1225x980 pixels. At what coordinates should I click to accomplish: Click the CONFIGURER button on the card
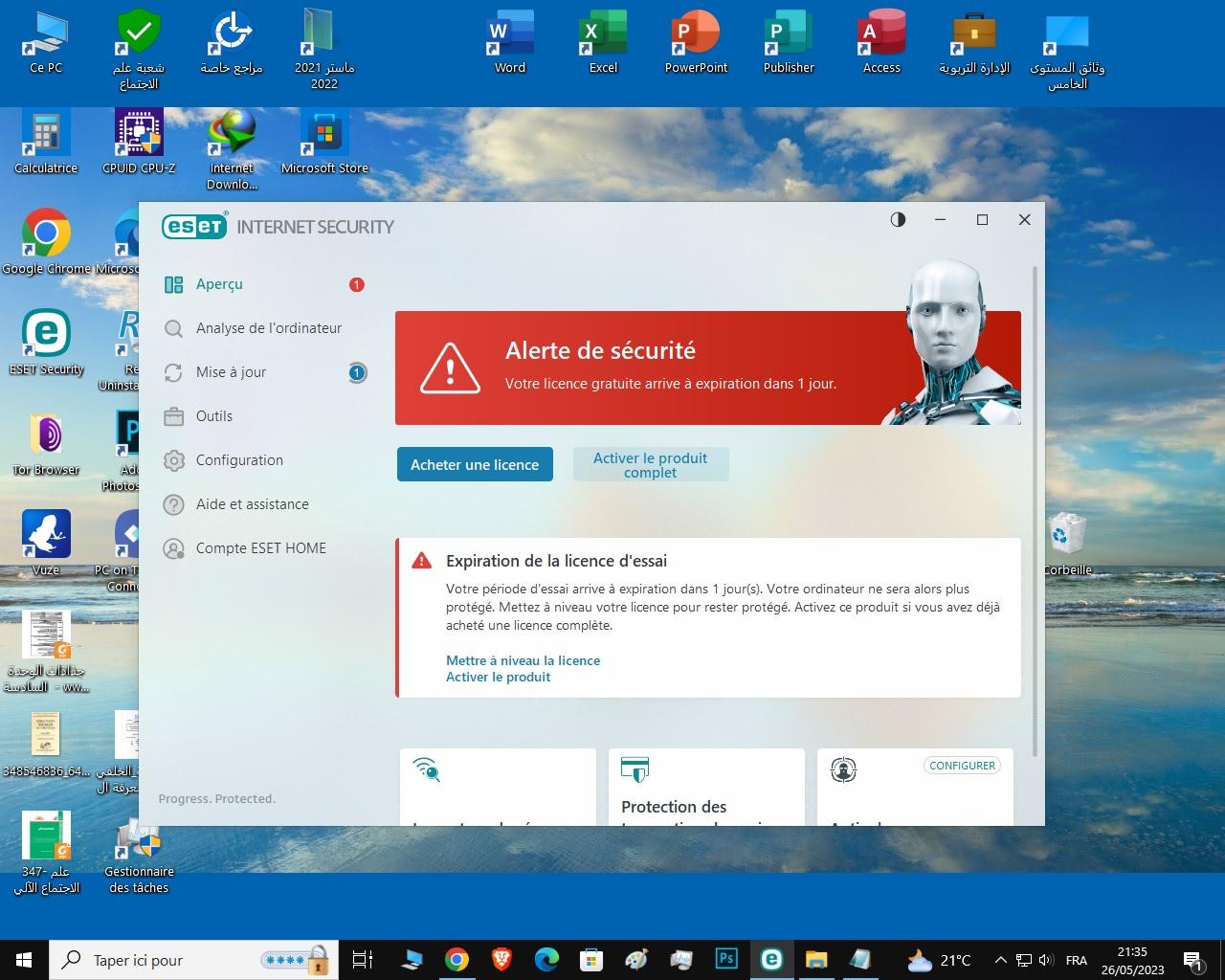(962, 766)
